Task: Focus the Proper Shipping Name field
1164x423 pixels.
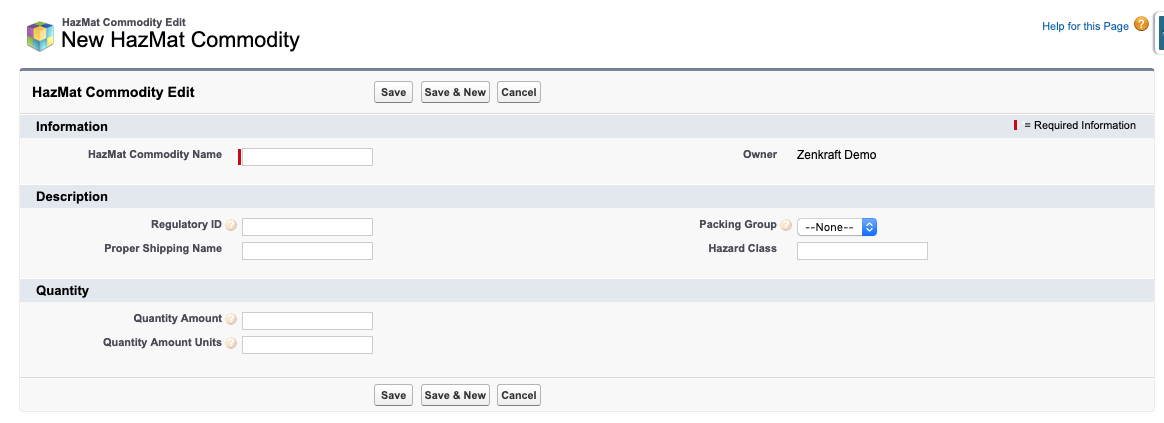Action: [x=307, y=251]
